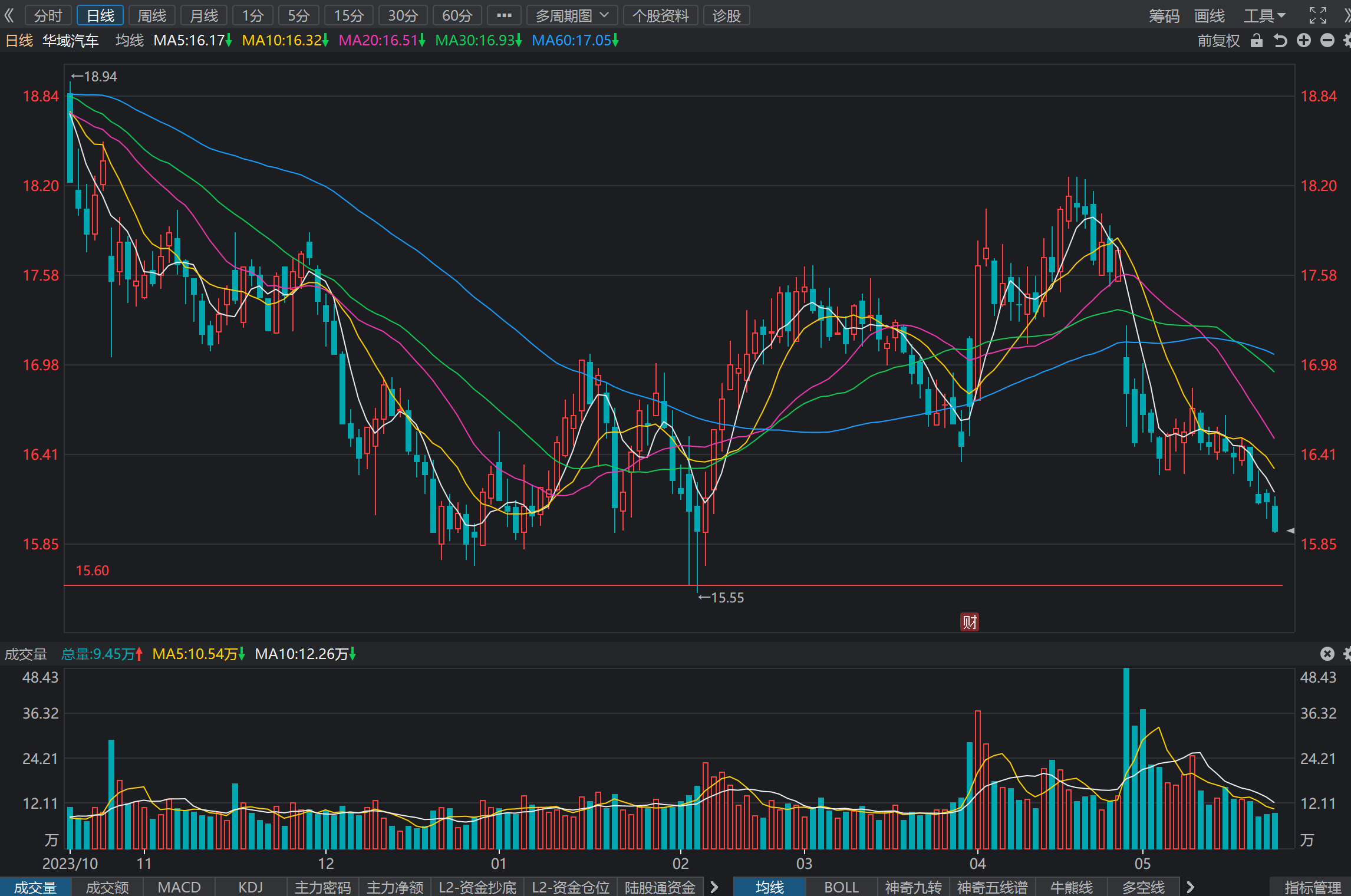Zoom in with the plus circle icon
Image resolution: width=1351 pixels, height=896 pixels.
1304,40
